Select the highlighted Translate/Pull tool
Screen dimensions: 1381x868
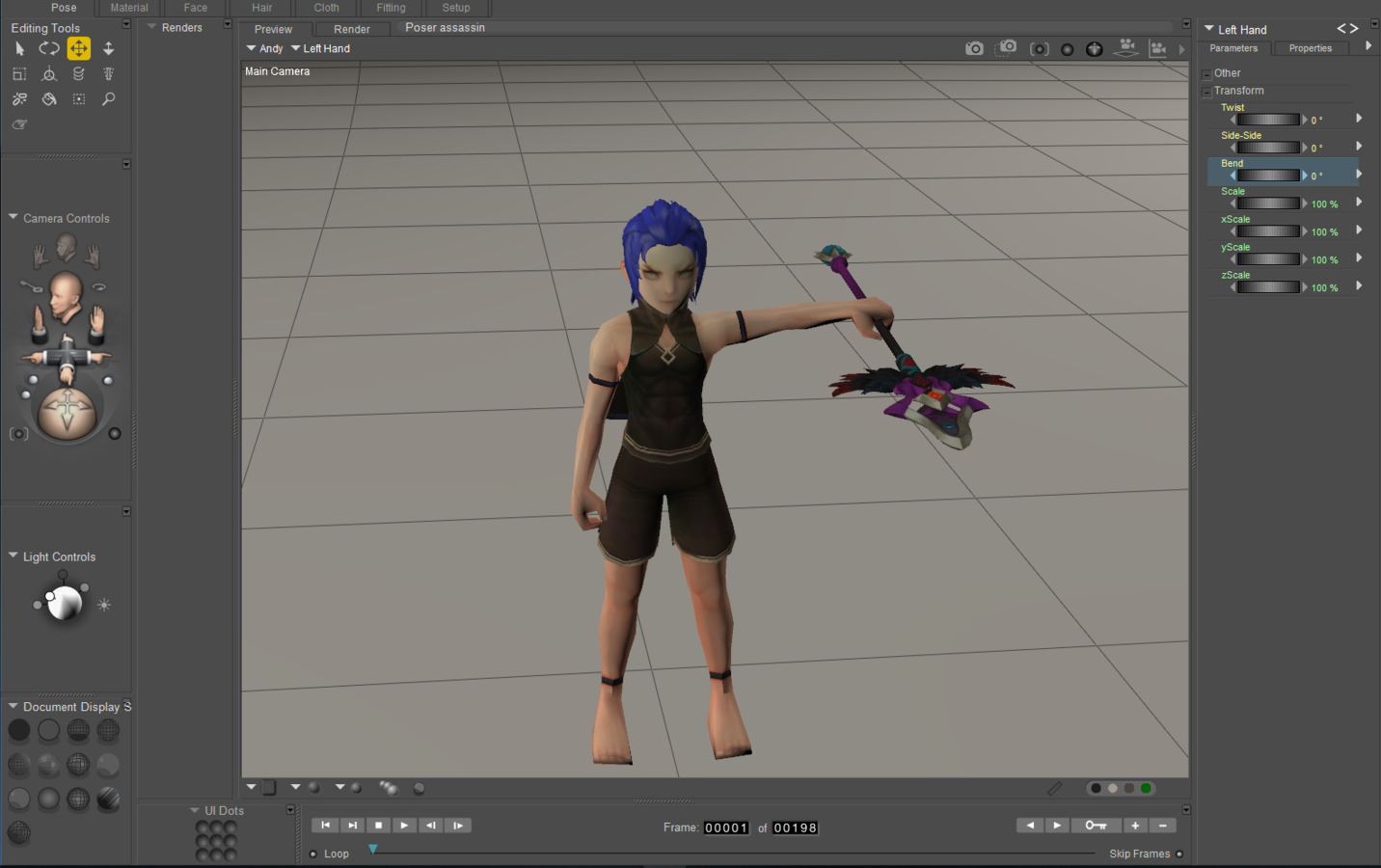(79, 48)
